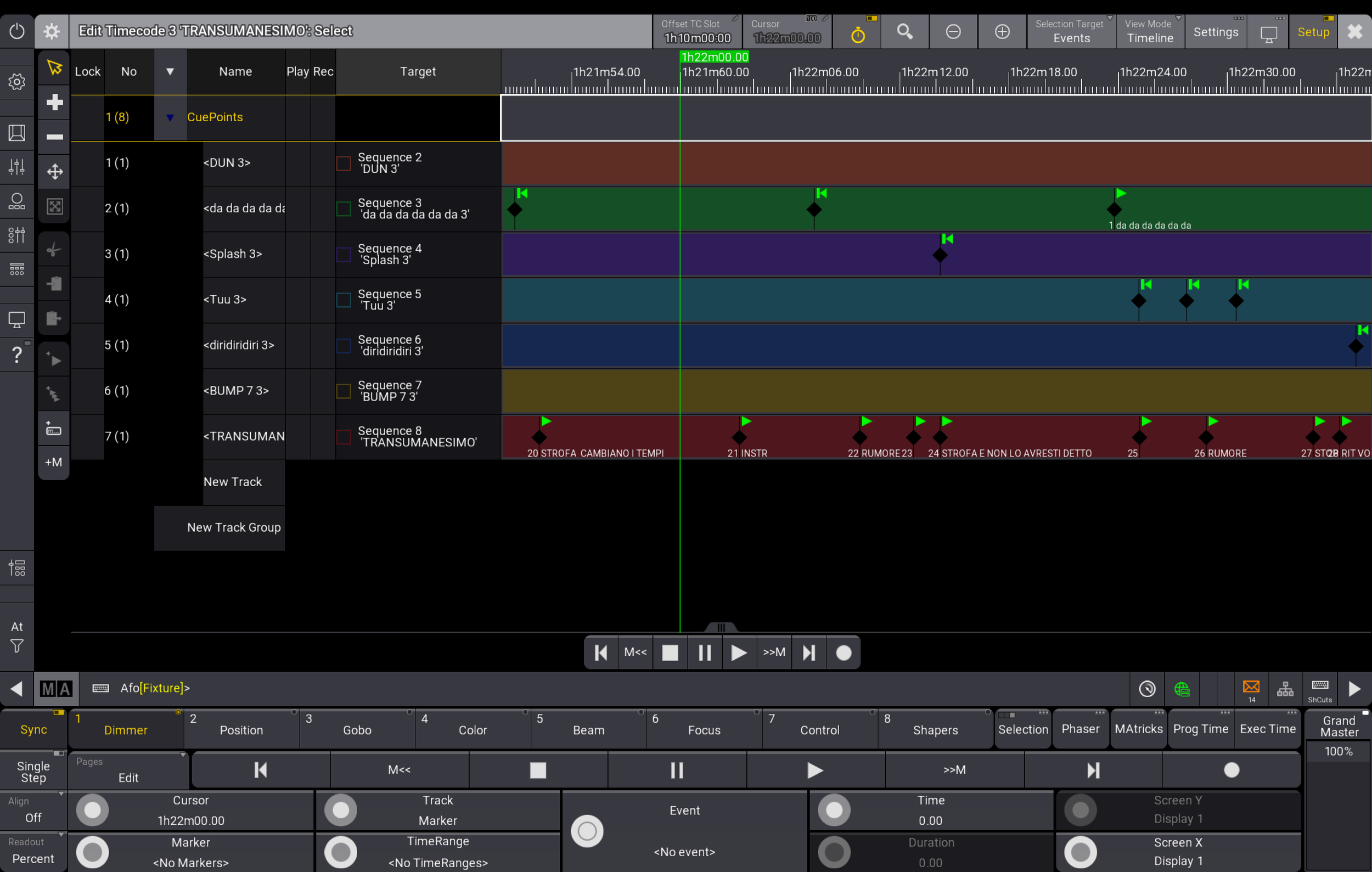The image size is (1372, 872).
Task: Click the Play button in timeline transport bar
Action: (x=739, y=652)
